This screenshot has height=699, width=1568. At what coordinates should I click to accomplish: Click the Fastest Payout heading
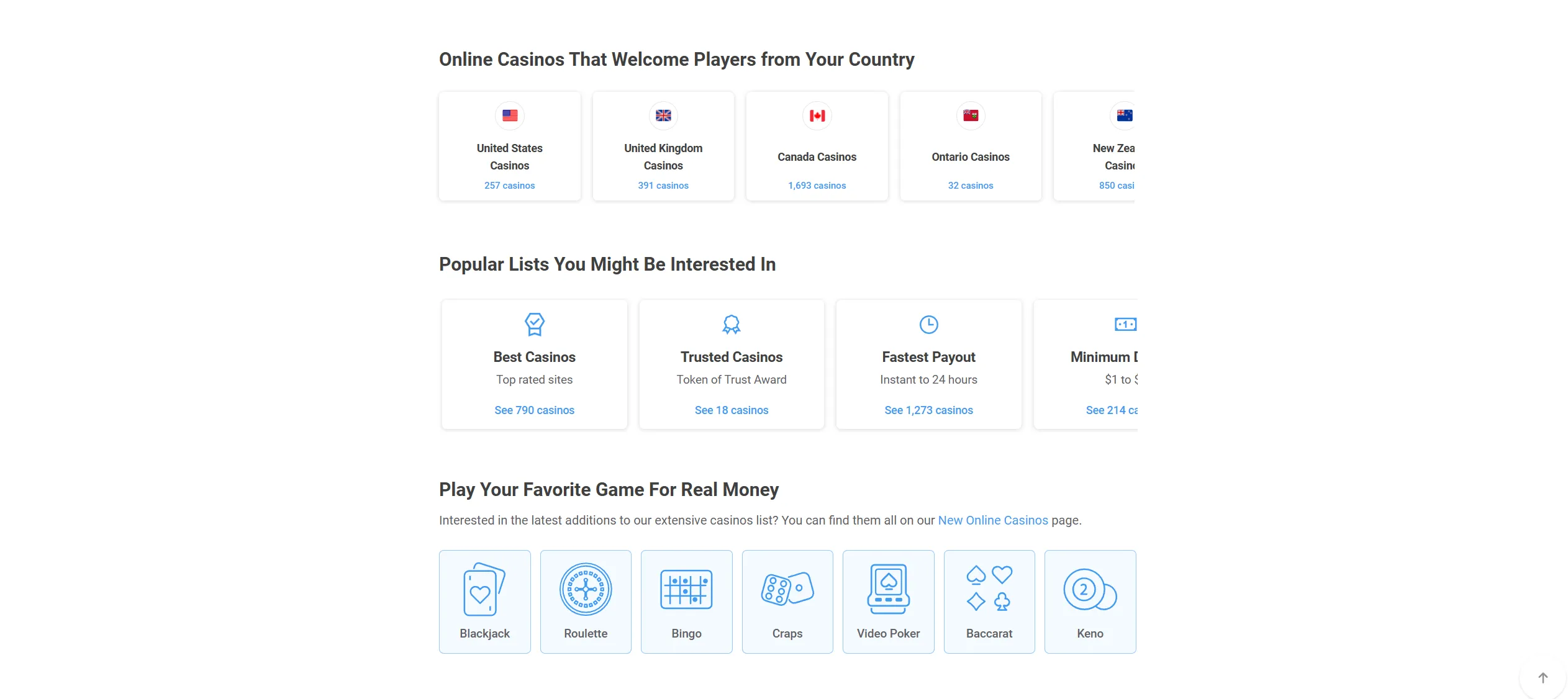click(x=928, y=357)
